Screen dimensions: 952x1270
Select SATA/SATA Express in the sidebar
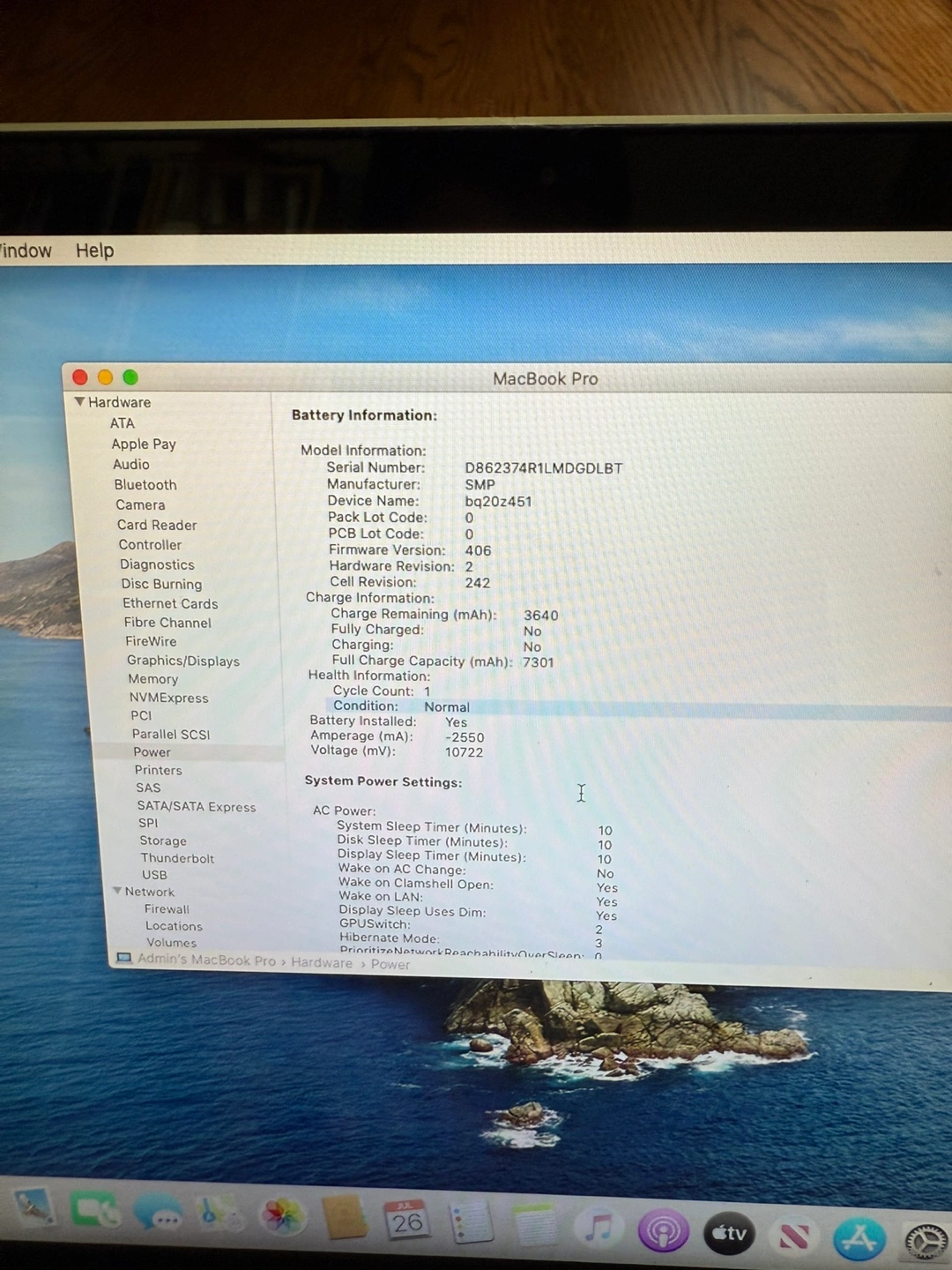click(197, 806)
